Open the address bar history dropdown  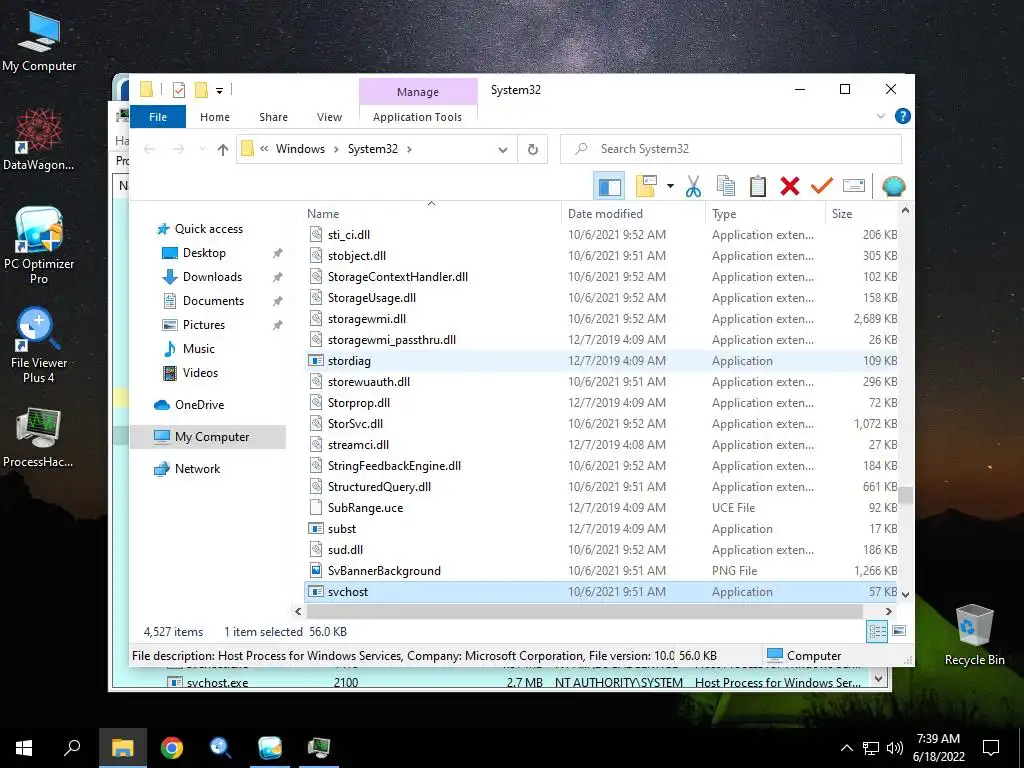(x=503, y=150)
